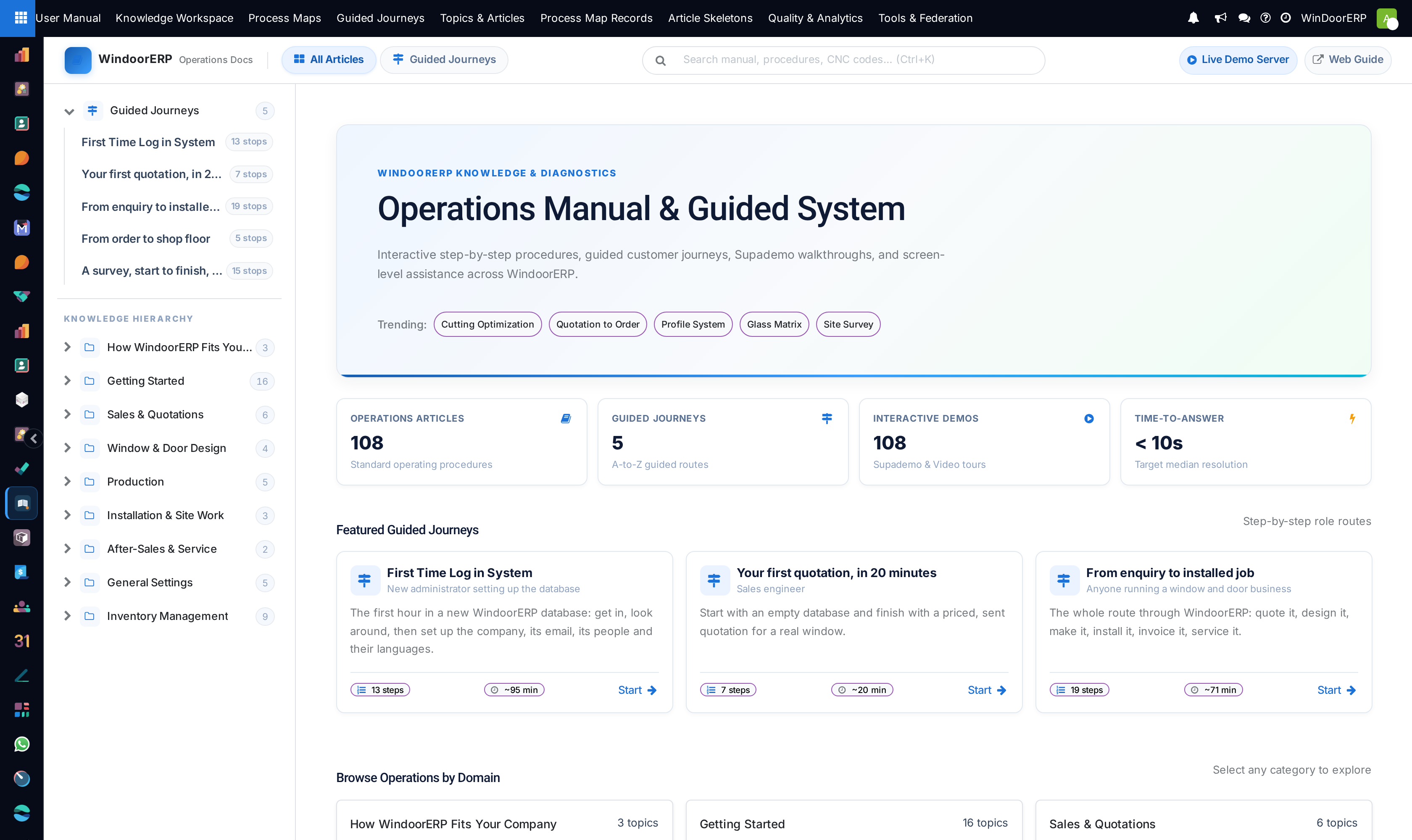Image resolution: width=1412 pixels, height=840 pixels.
Task: Start the Your first quotation journey card
Action: [987, 690]
